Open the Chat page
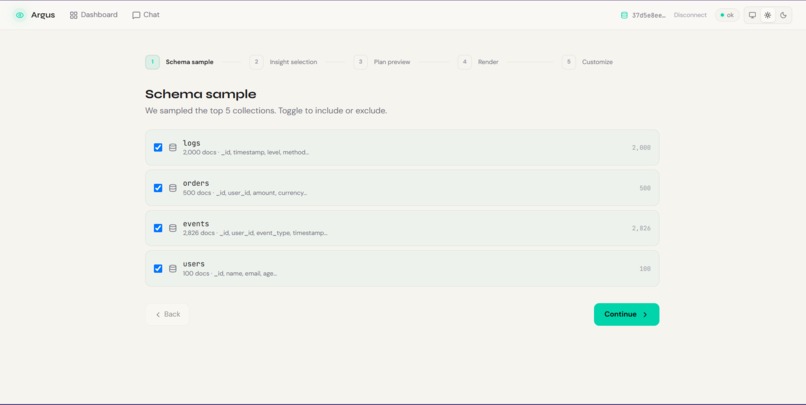The image size is (806, 405). (x=146, y=15)
